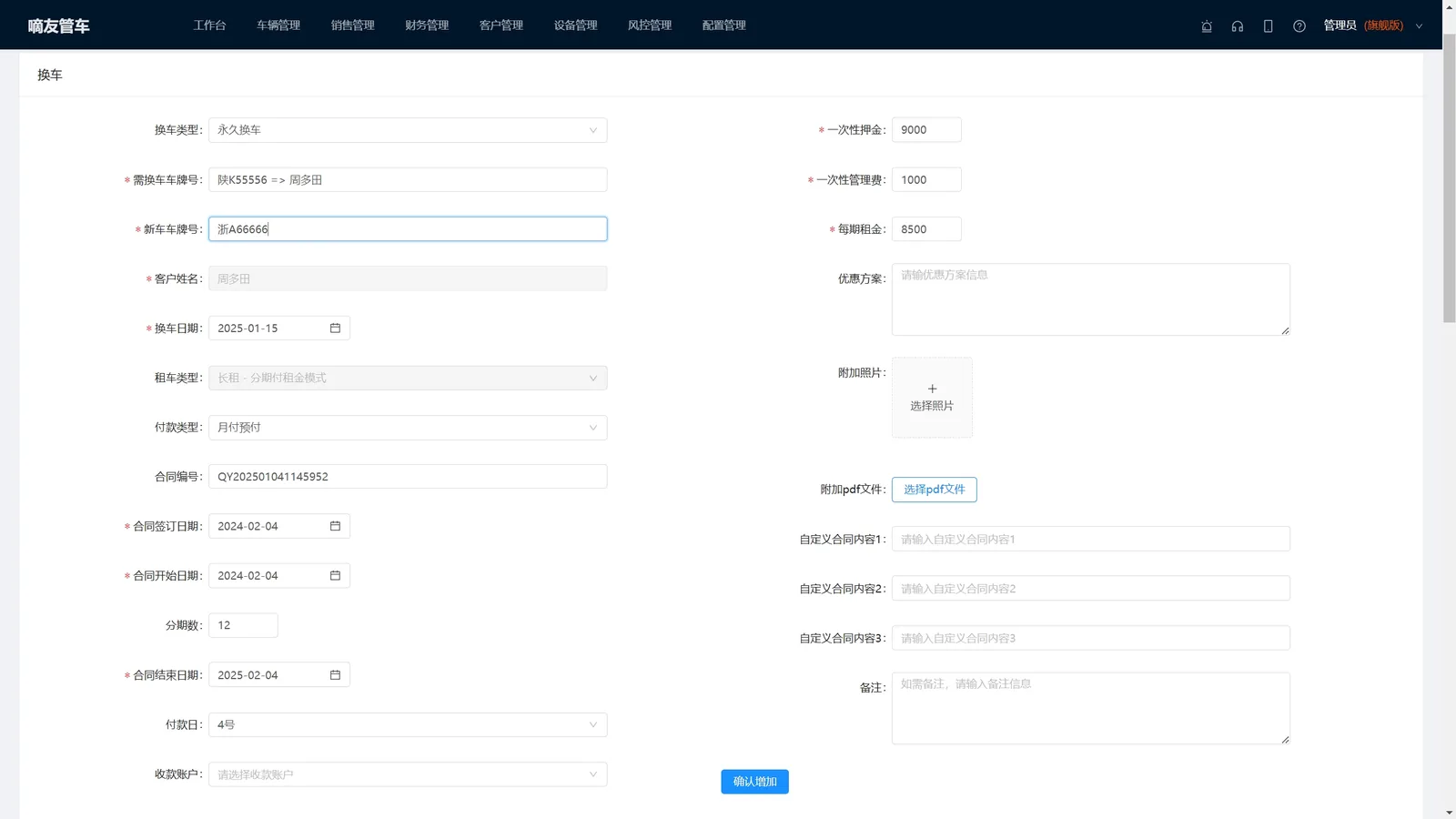This screenshot has width=1456, height=819.
Task: Click the 自定义合同内容3 input field
Action: click(x=1091, y=638)
